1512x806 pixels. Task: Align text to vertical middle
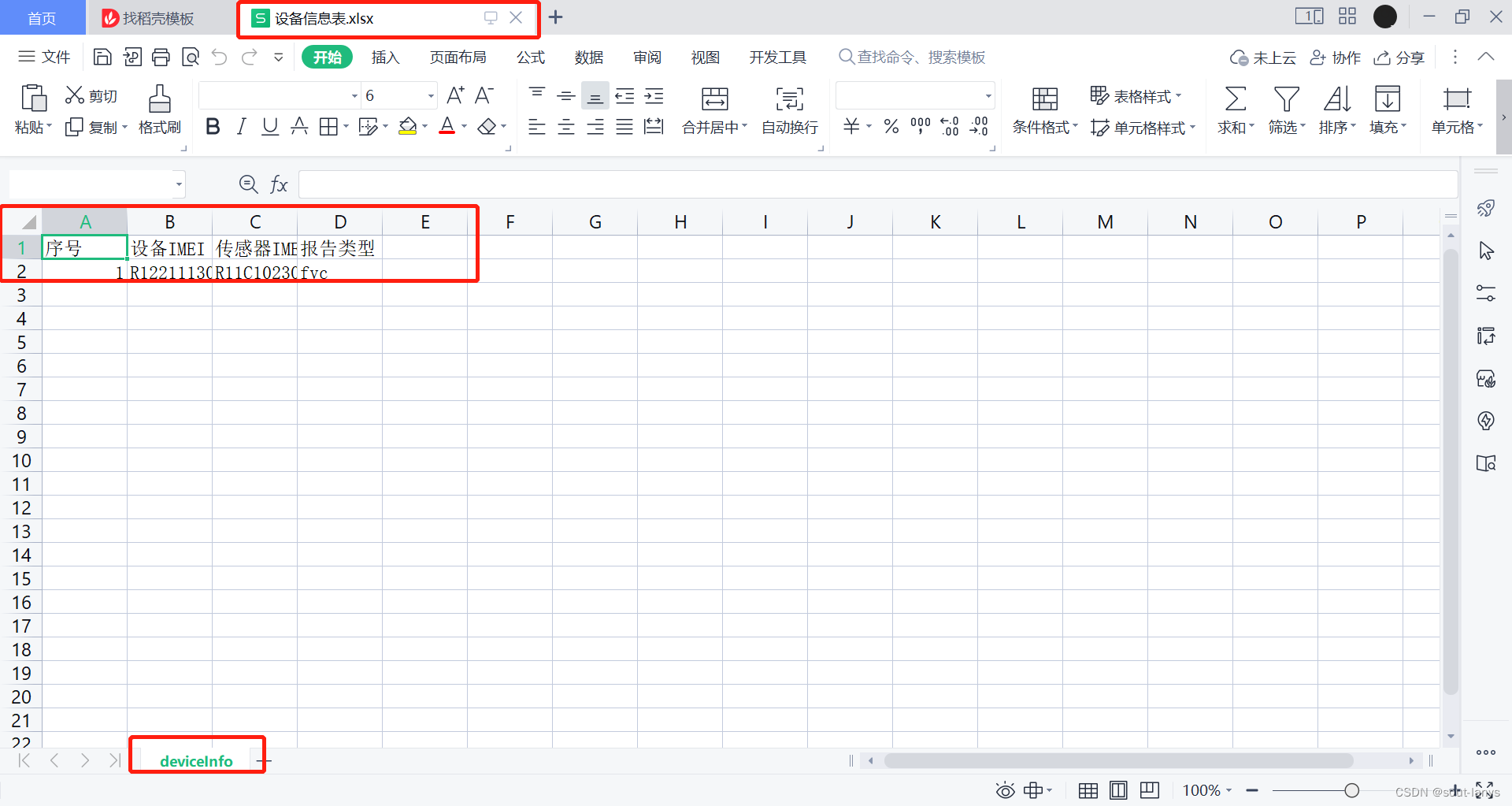566,95
